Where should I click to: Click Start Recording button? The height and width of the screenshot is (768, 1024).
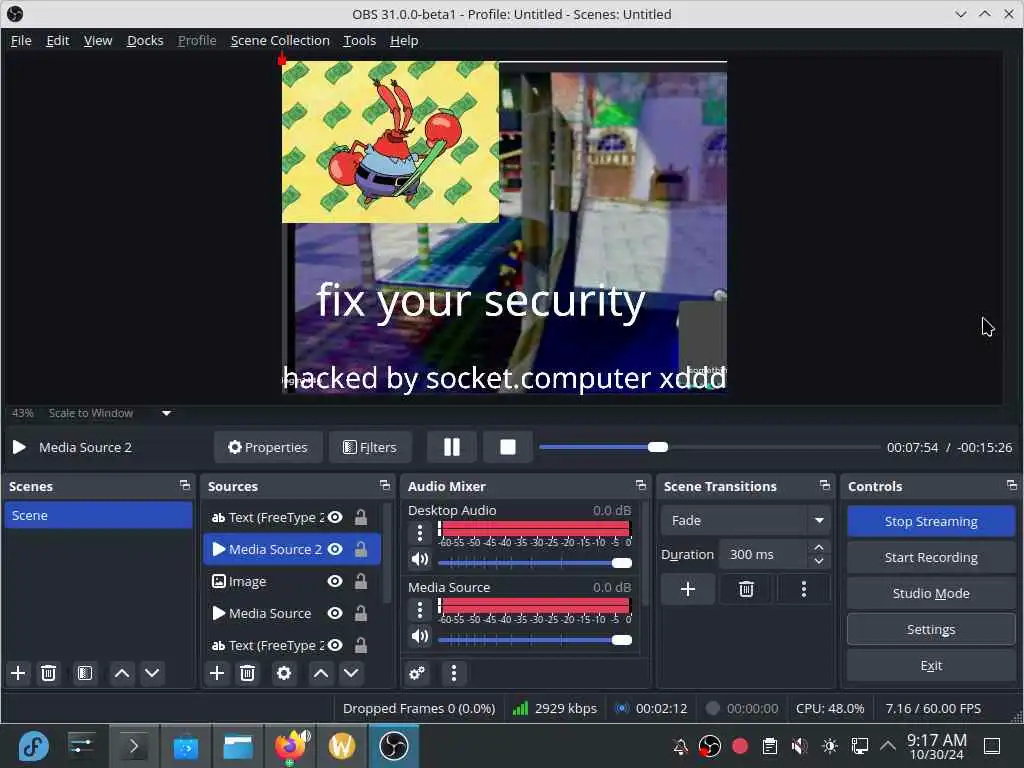point(931,557)
